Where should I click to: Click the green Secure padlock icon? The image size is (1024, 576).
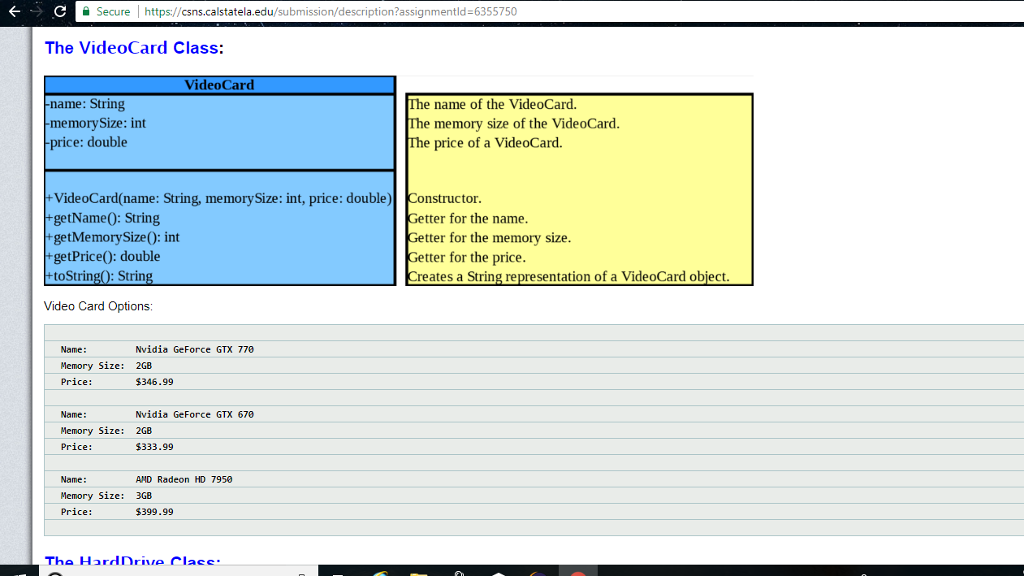tap(89, 11)
